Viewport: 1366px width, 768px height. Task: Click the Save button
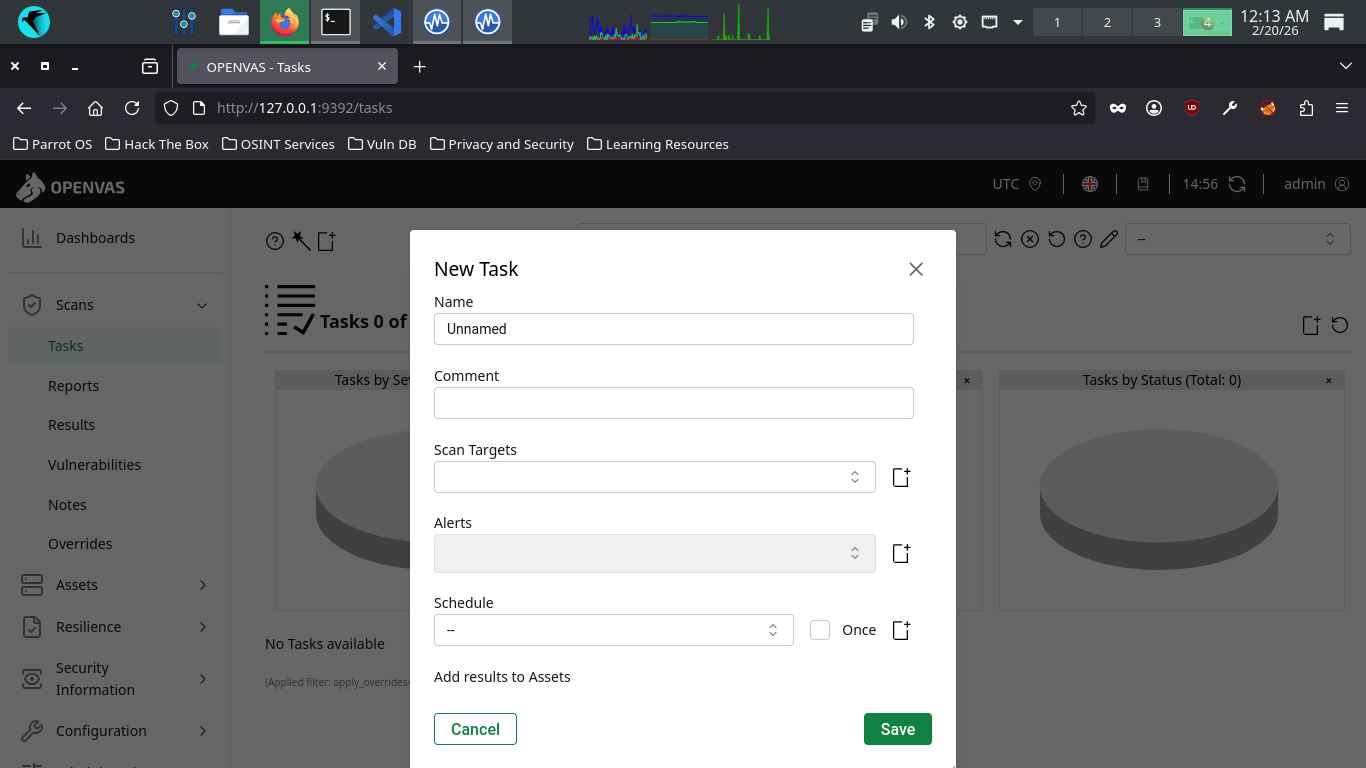(x=897, y=729)
